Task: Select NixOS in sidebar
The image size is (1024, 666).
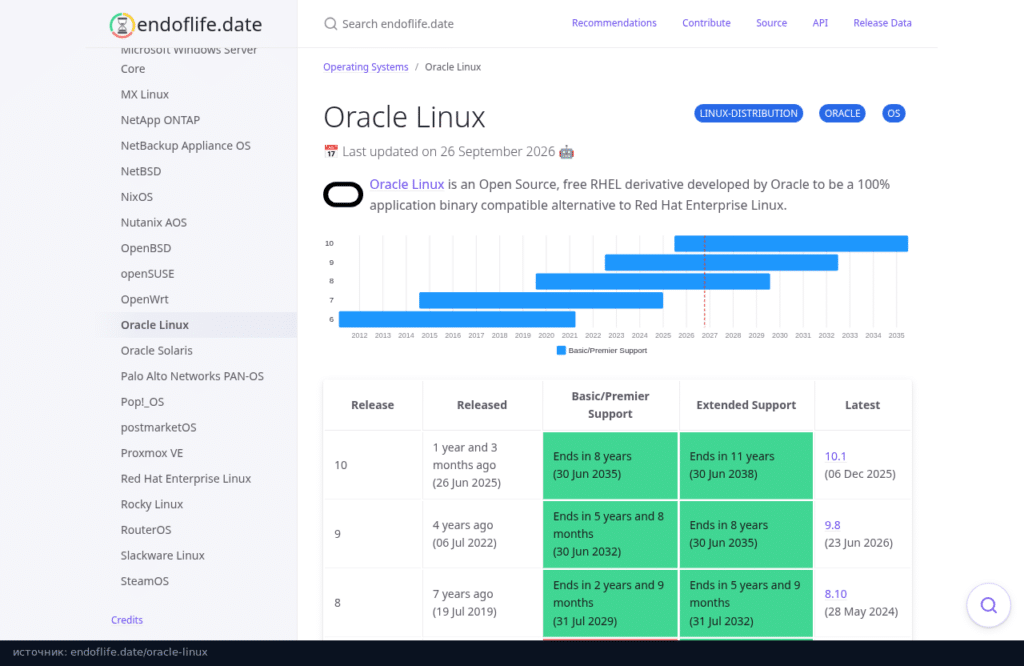Action: tap(136, 197)
